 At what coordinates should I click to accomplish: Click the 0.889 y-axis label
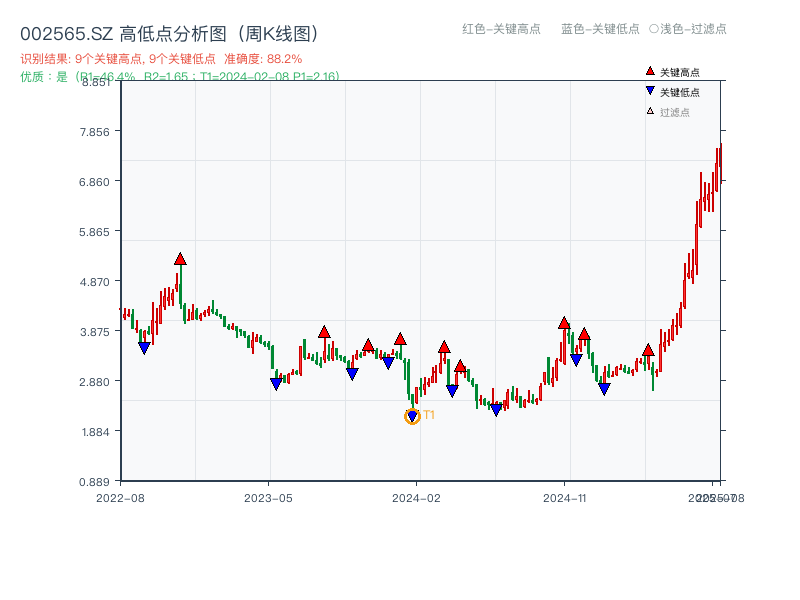[x=94, y=482]
